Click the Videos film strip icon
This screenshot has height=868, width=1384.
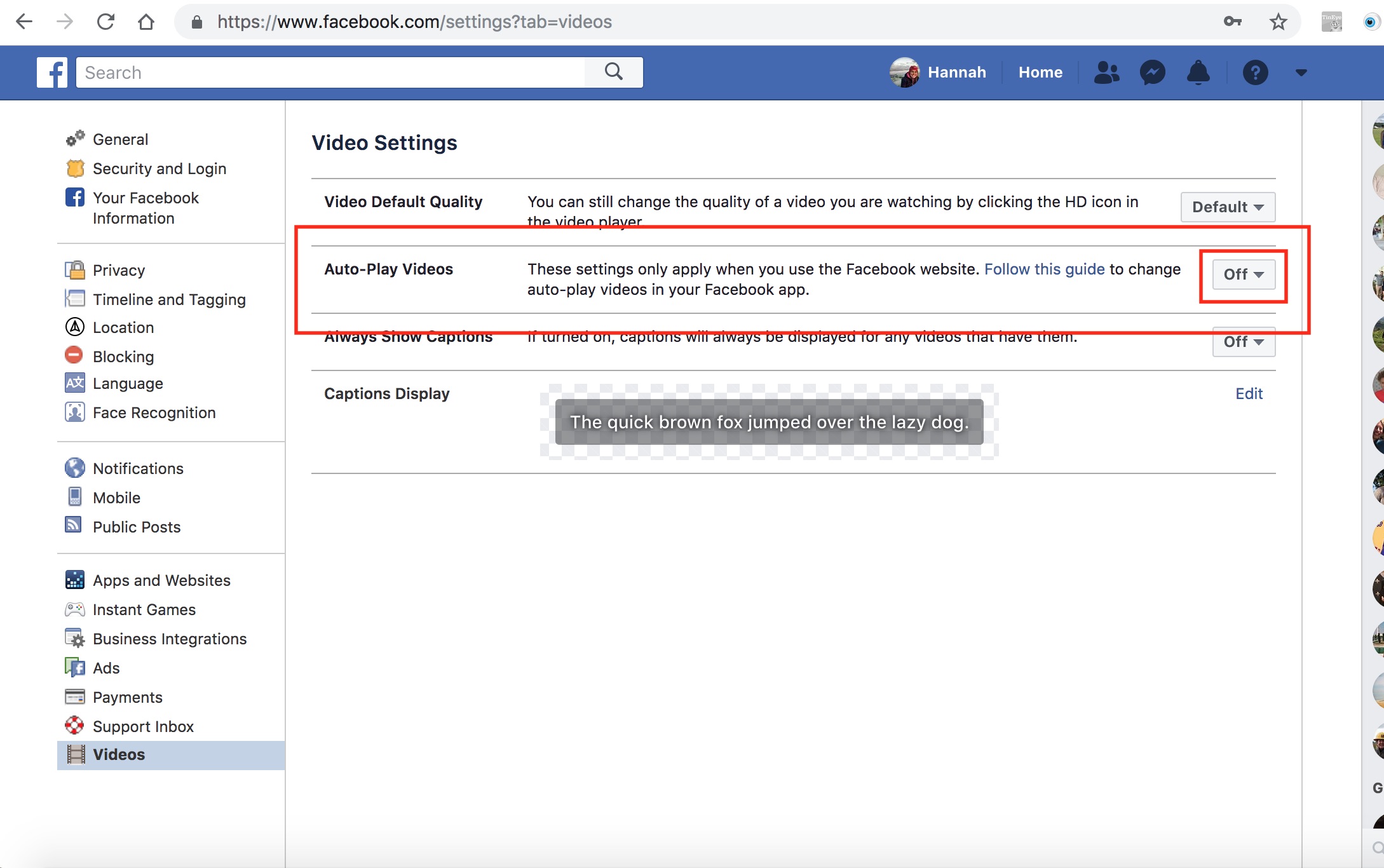[x=76, y=754]
